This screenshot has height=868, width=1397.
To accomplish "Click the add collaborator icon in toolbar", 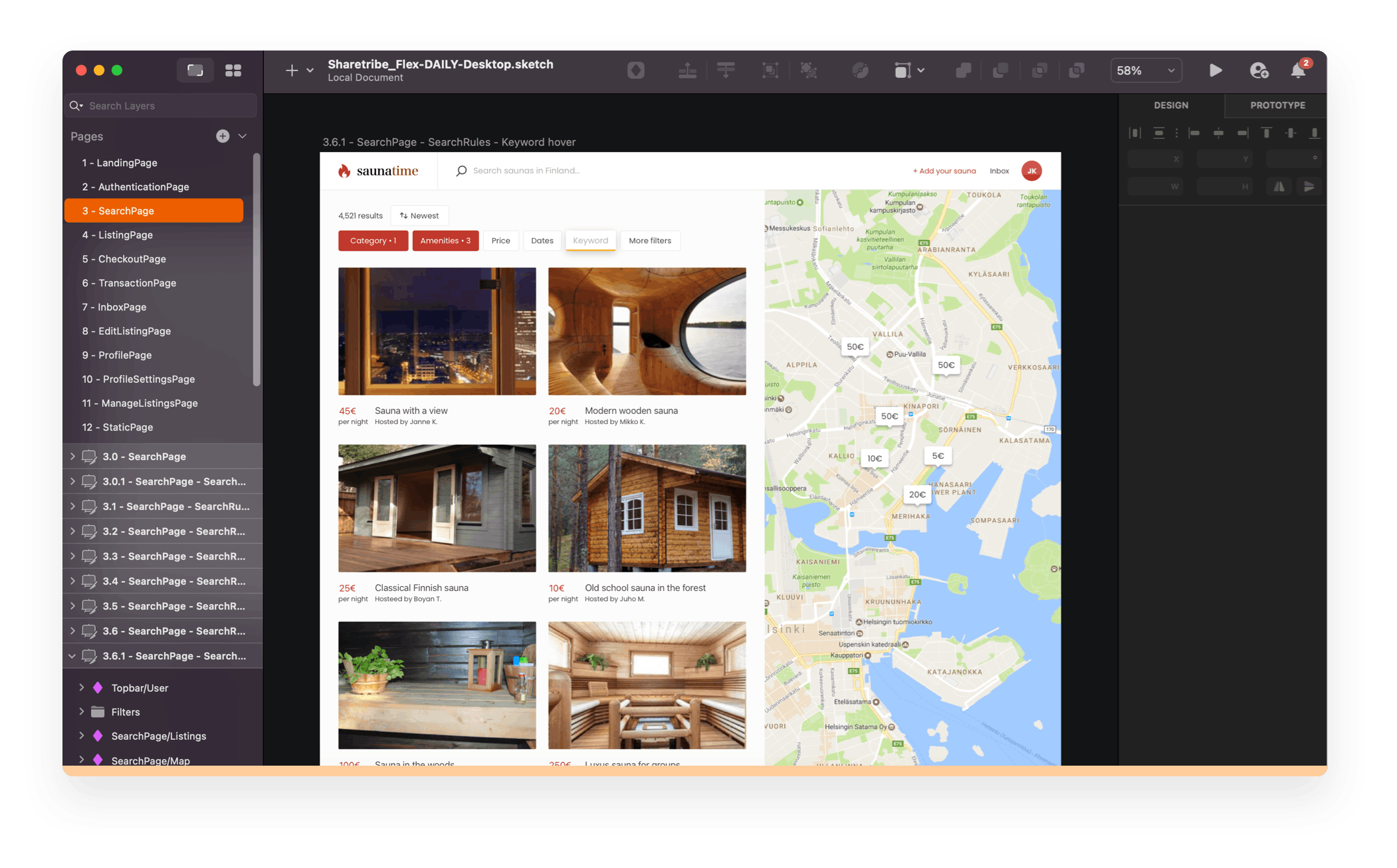I will coord(1259,70).
